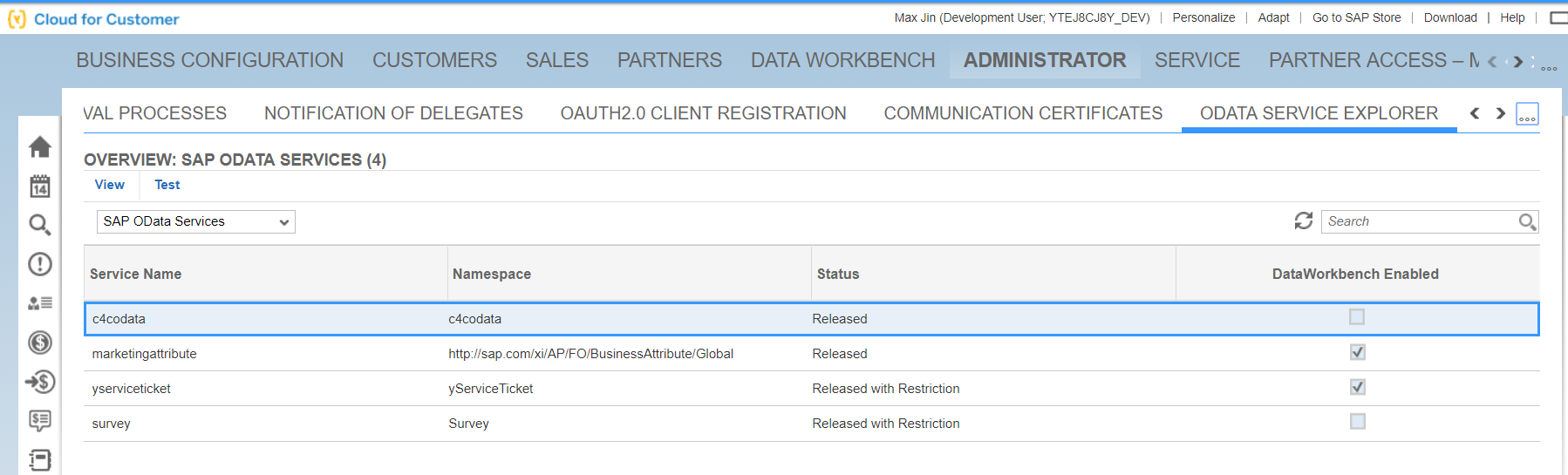The image size is (1568, 475).
Task: Select OData Service Explorer subtab
Action: (x=1319, y=113)
